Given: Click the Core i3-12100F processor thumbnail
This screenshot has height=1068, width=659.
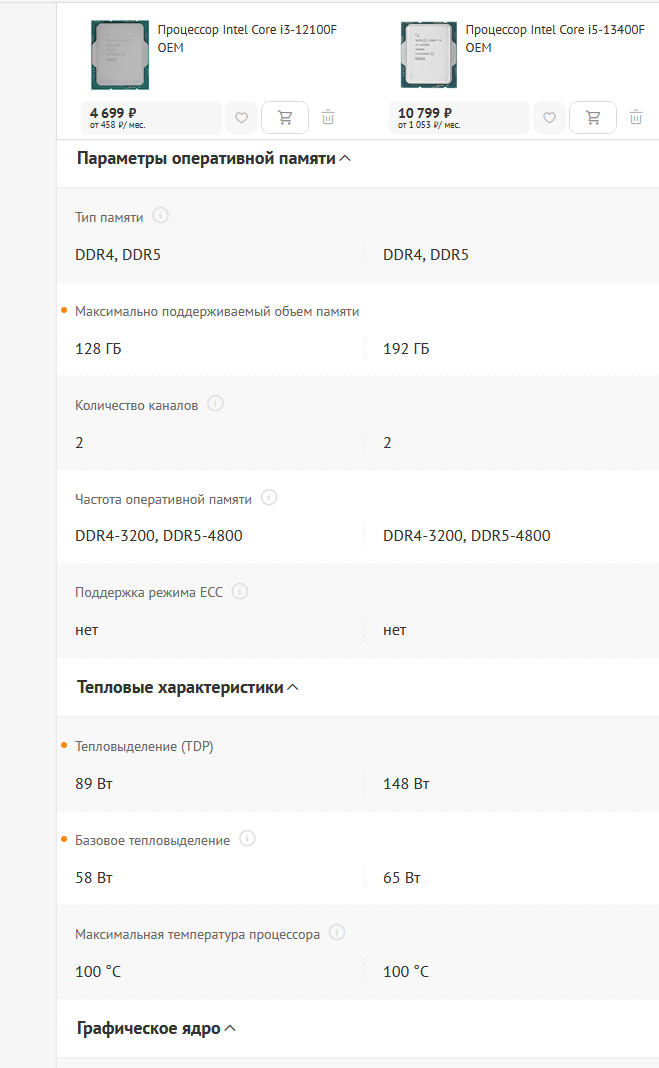Looking at the screenshot, I should click(x=120, y=55).
